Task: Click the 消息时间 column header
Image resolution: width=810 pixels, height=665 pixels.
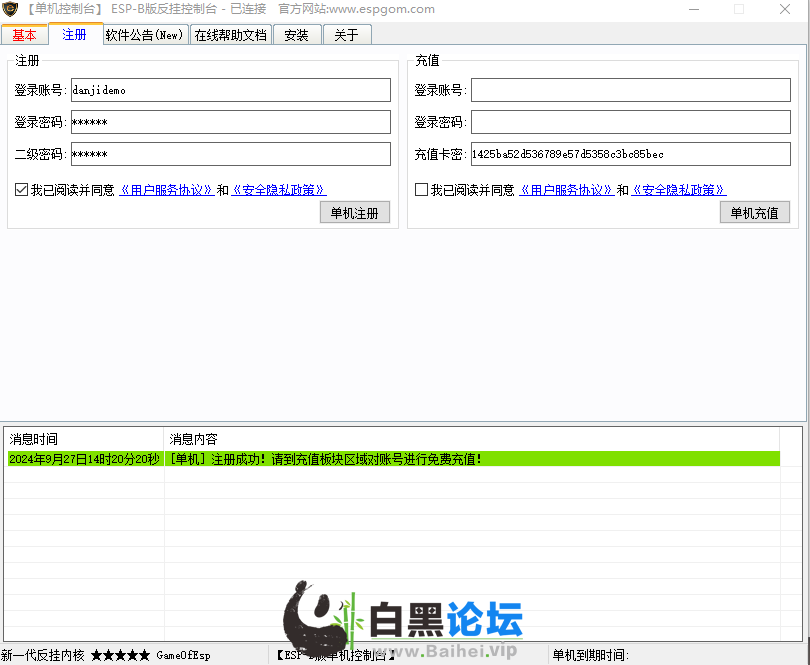Action: (84, 439)
